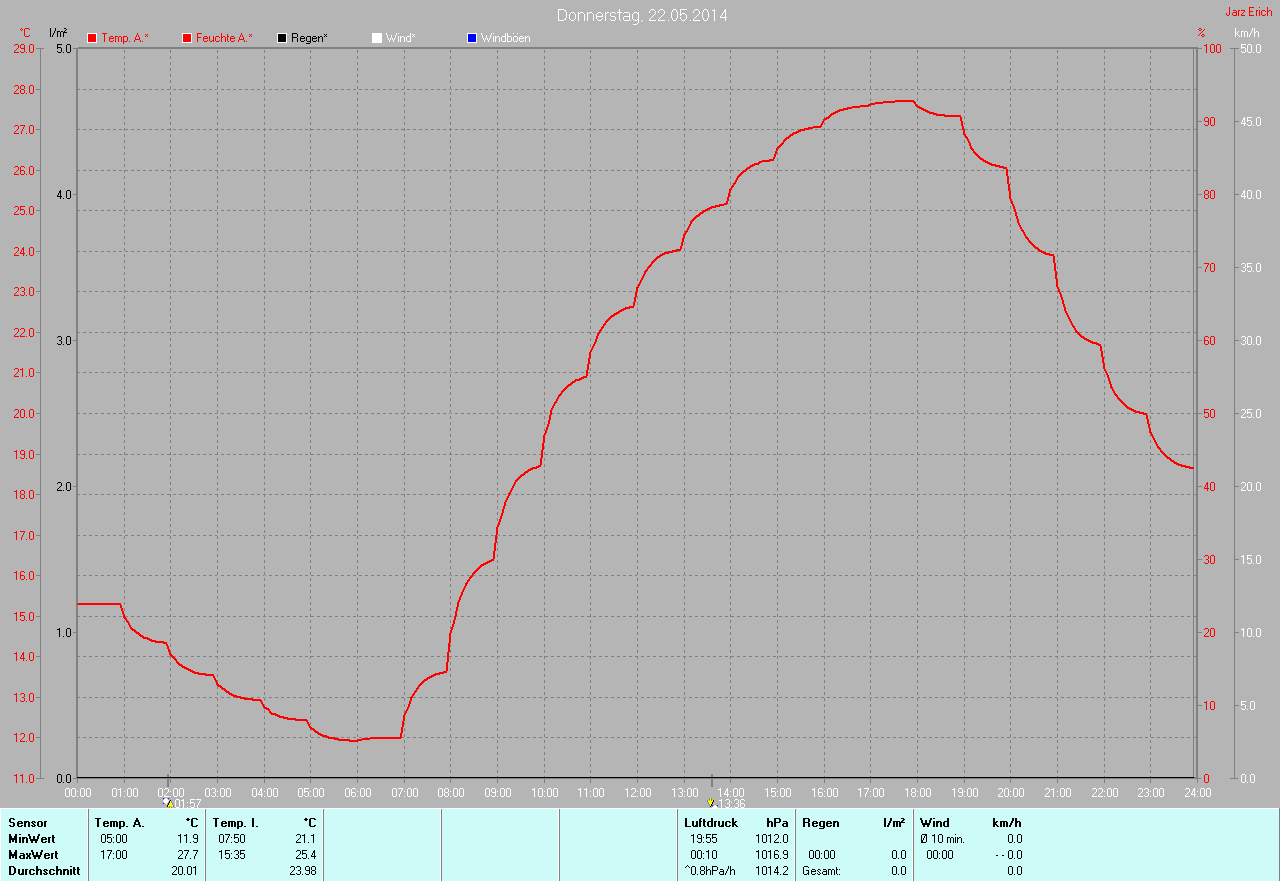Screen dimensions: 1280x881
Task: Click the Ø 10 min. wind label
Action: coord(942,839)
